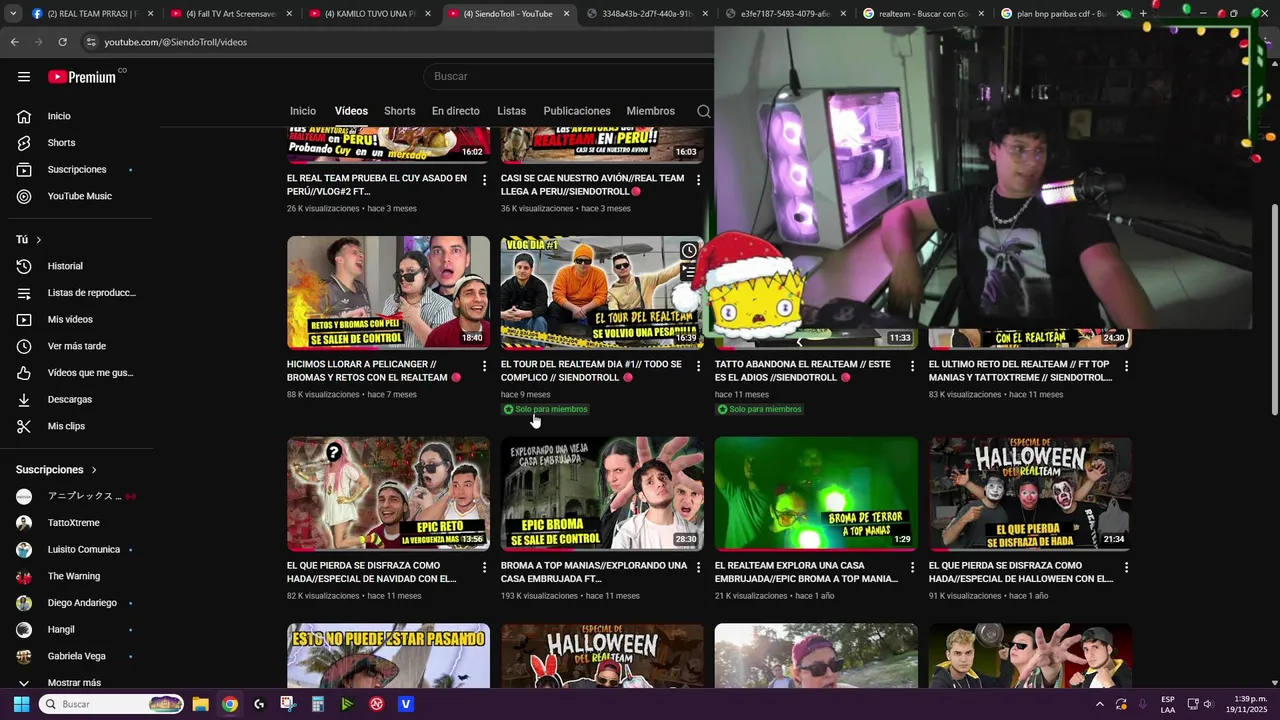
Task: Open Historial in the sidebar
Action: [65, 266]
